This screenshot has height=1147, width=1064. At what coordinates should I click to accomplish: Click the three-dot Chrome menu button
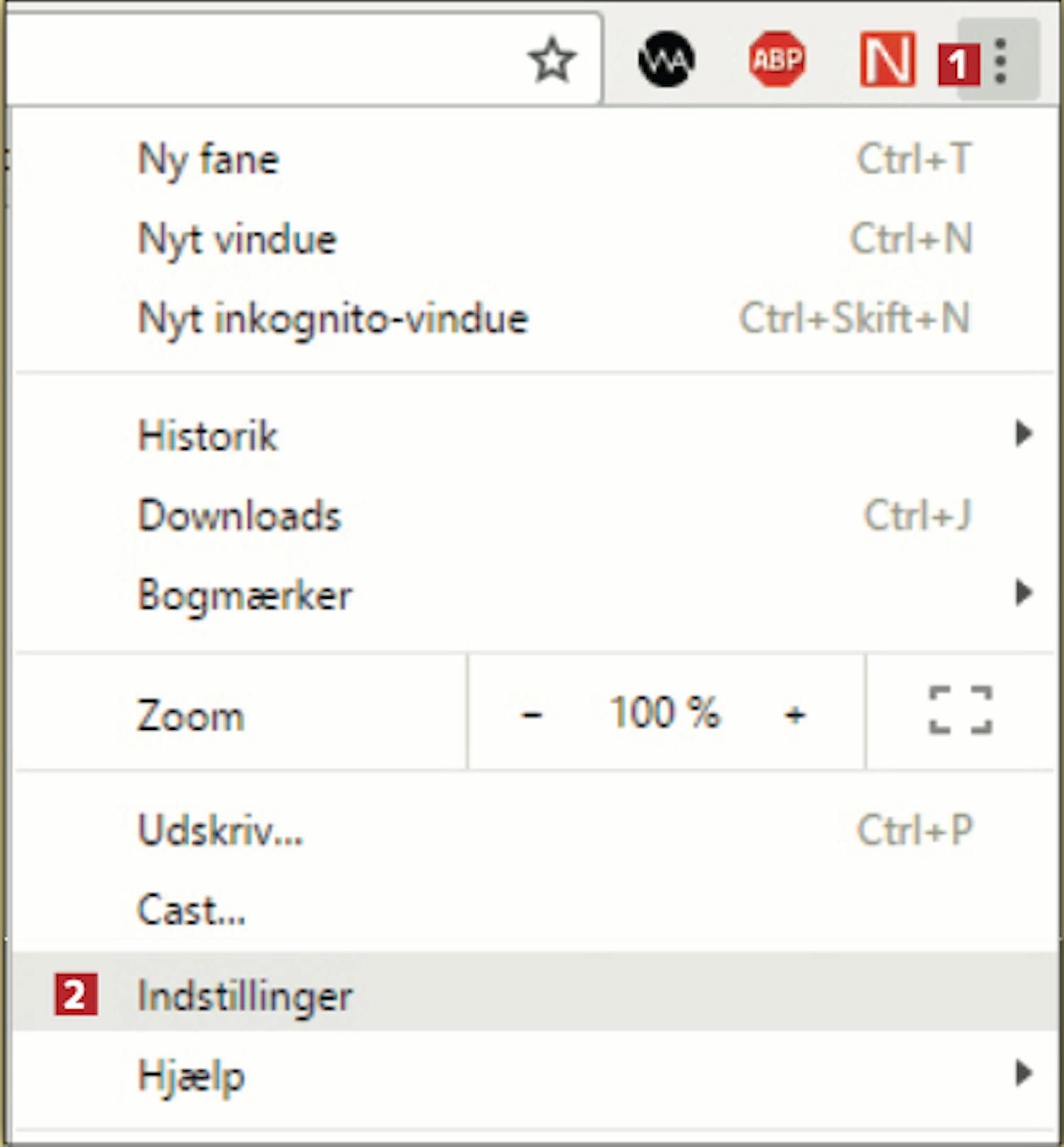click(1000, 61)
